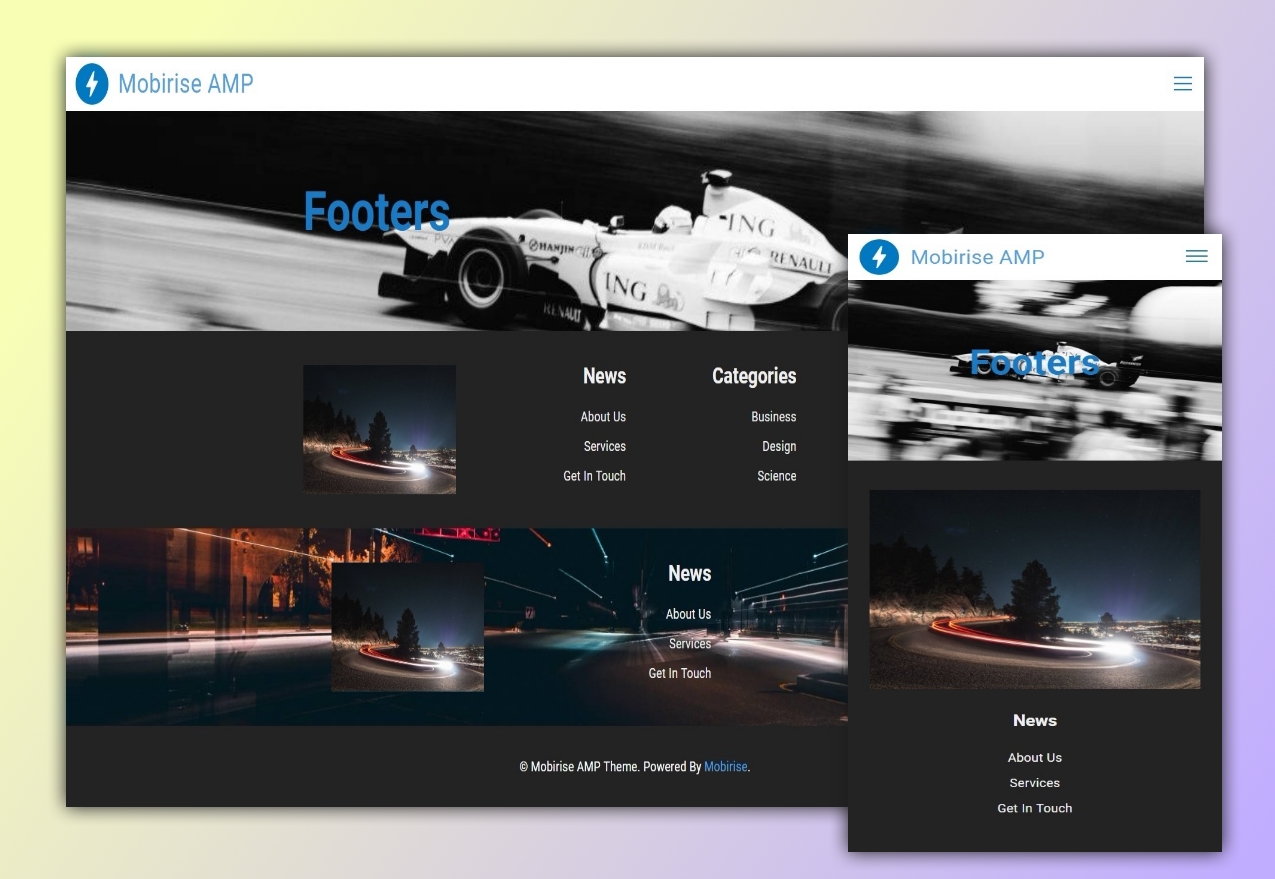The width and height of the screenshot is (1275, 879).
Task: Open the Business category link
Action: point(773,417)
